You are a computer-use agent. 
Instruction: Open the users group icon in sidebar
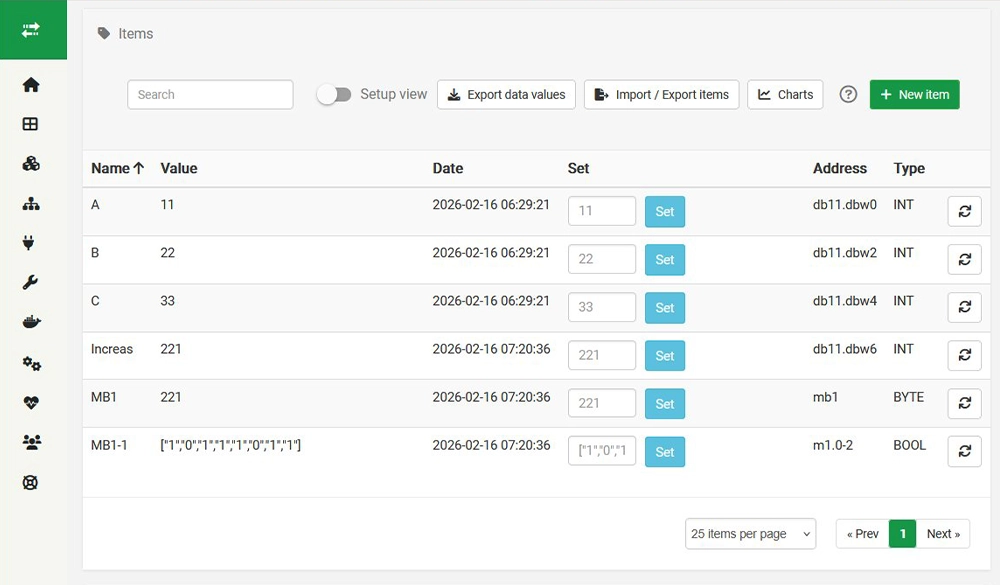(31, 442)
